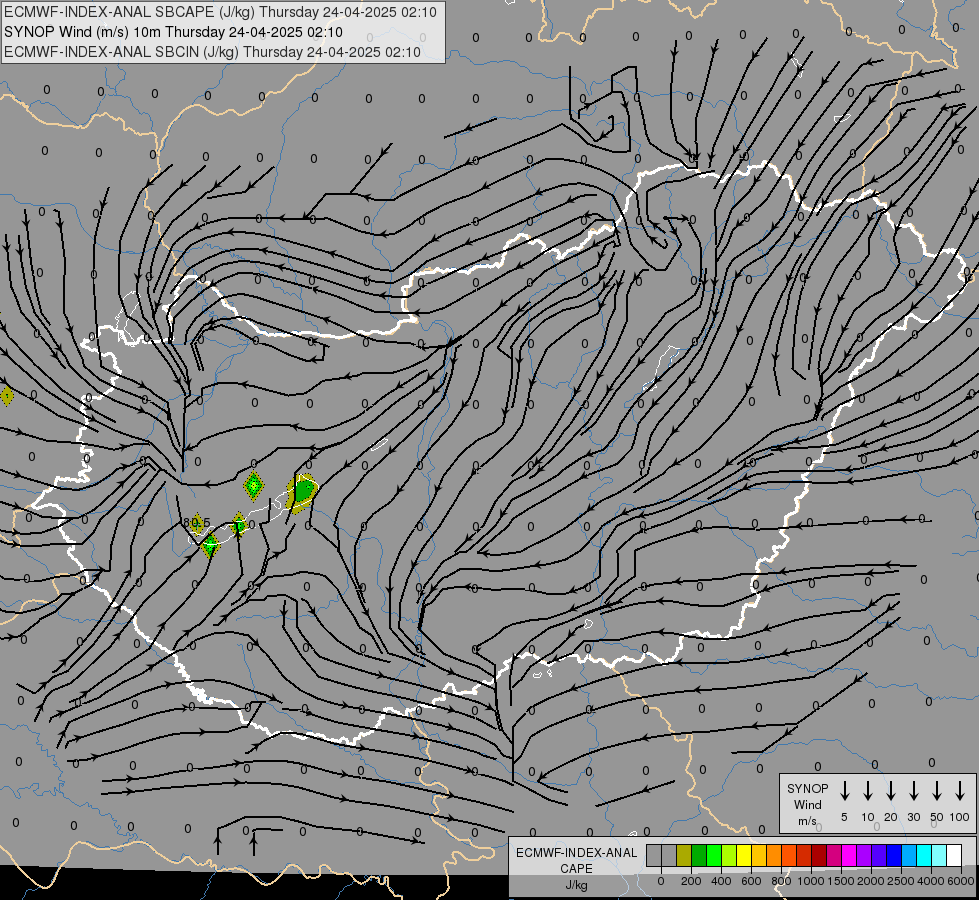The image size is (979, 900).
Task: Click the '200' value on CAPE scale
Action: (x=691, y=881)
